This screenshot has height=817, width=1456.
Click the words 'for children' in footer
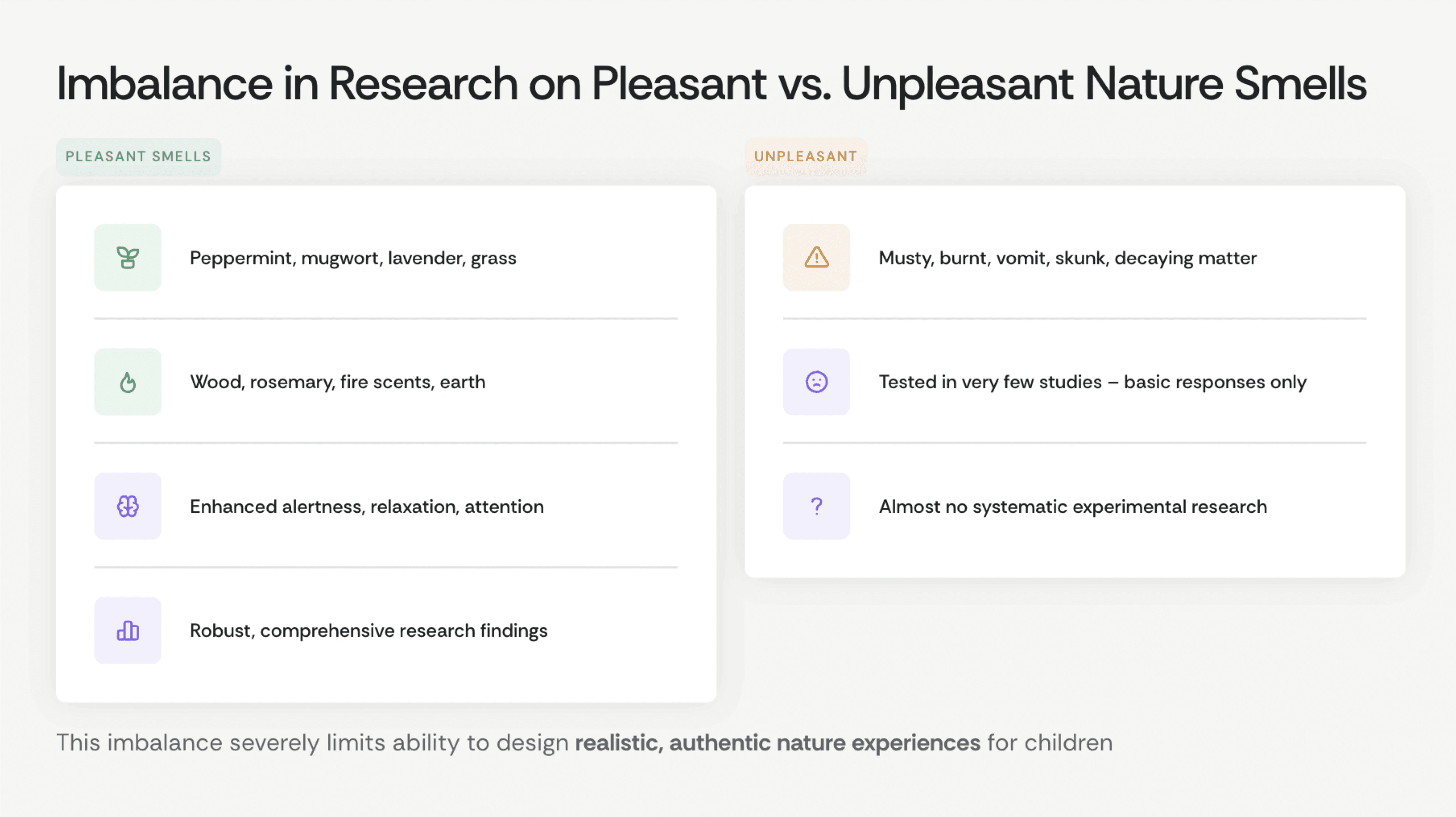[x=1050, y=743]
